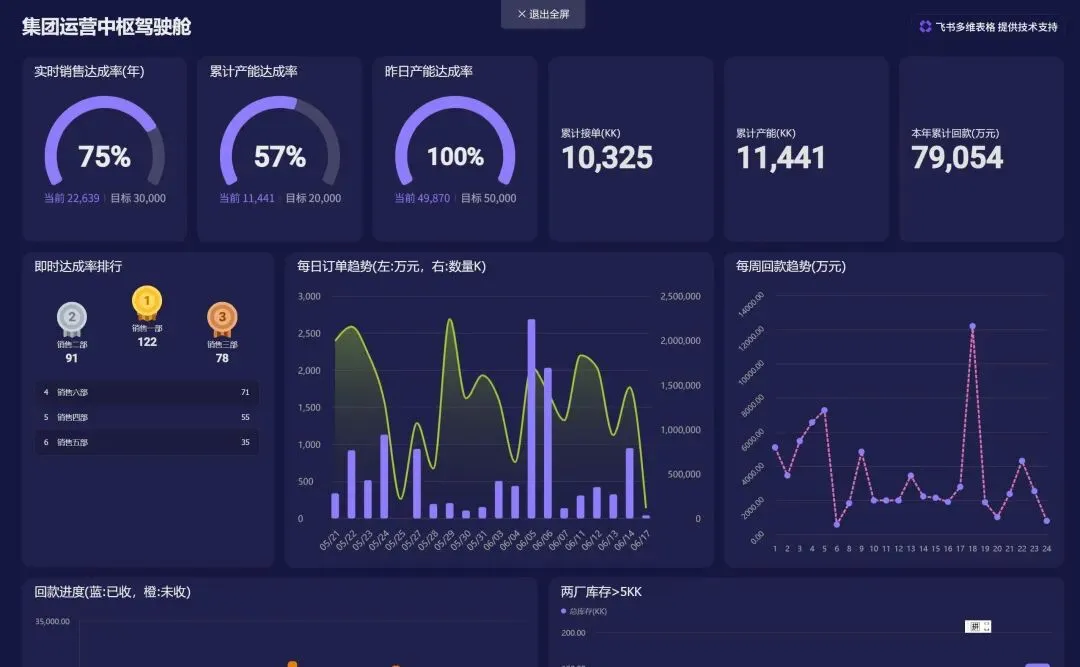
Task: Click the 销售一部 score 122
Action: (147, 342)
